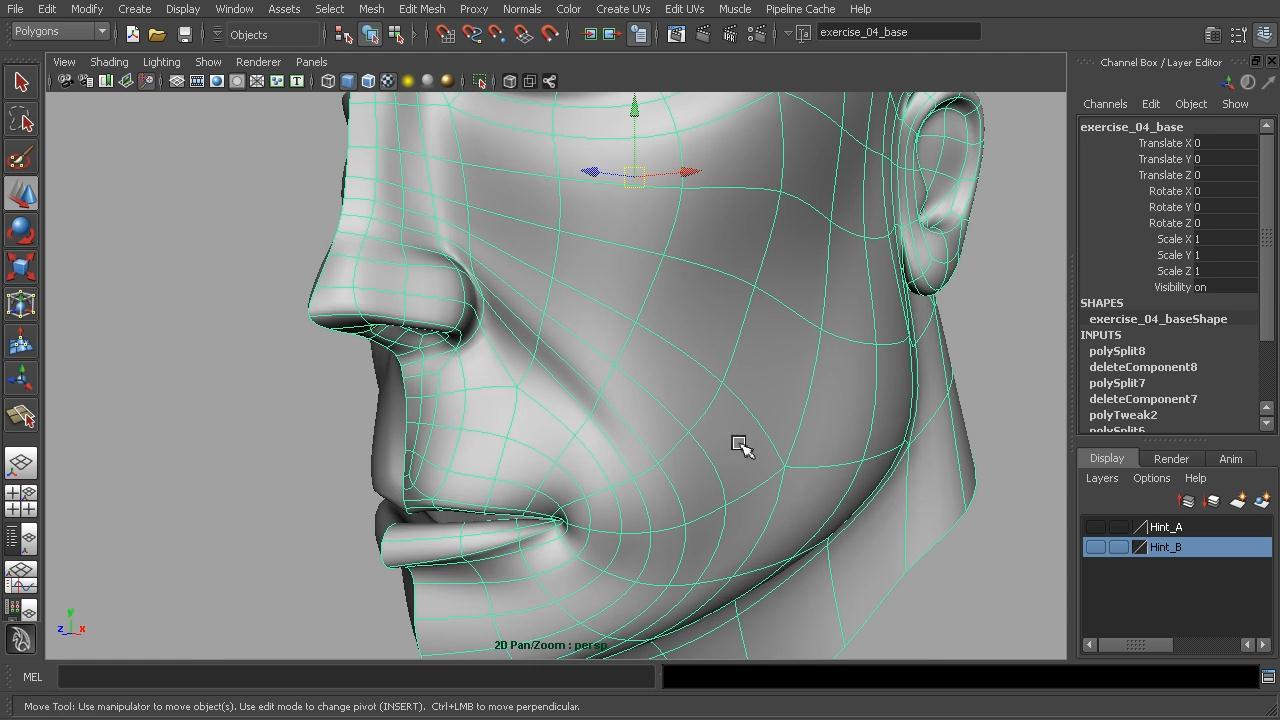Click the Options menu in Layer Editor

(1151, 478)
